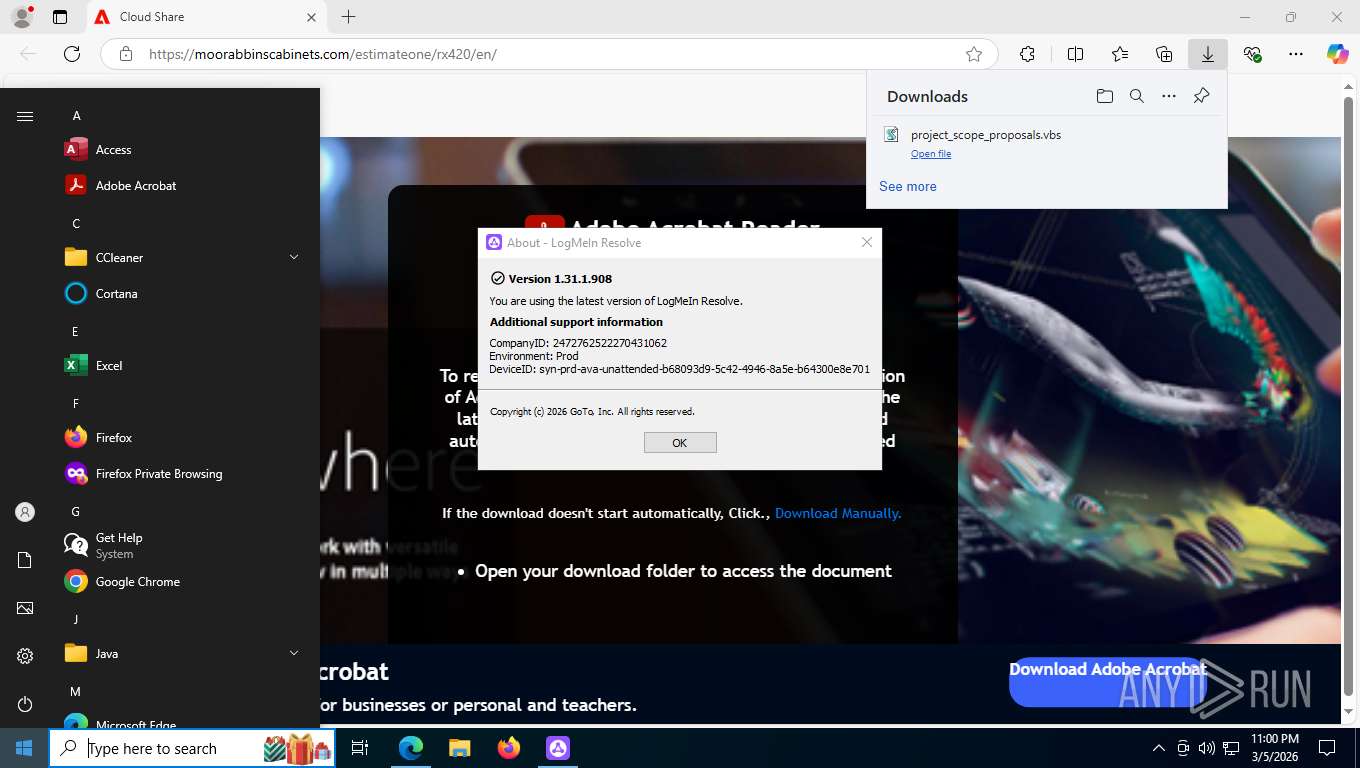
Task: Open a new browser tab
Action: pos(348,17)
